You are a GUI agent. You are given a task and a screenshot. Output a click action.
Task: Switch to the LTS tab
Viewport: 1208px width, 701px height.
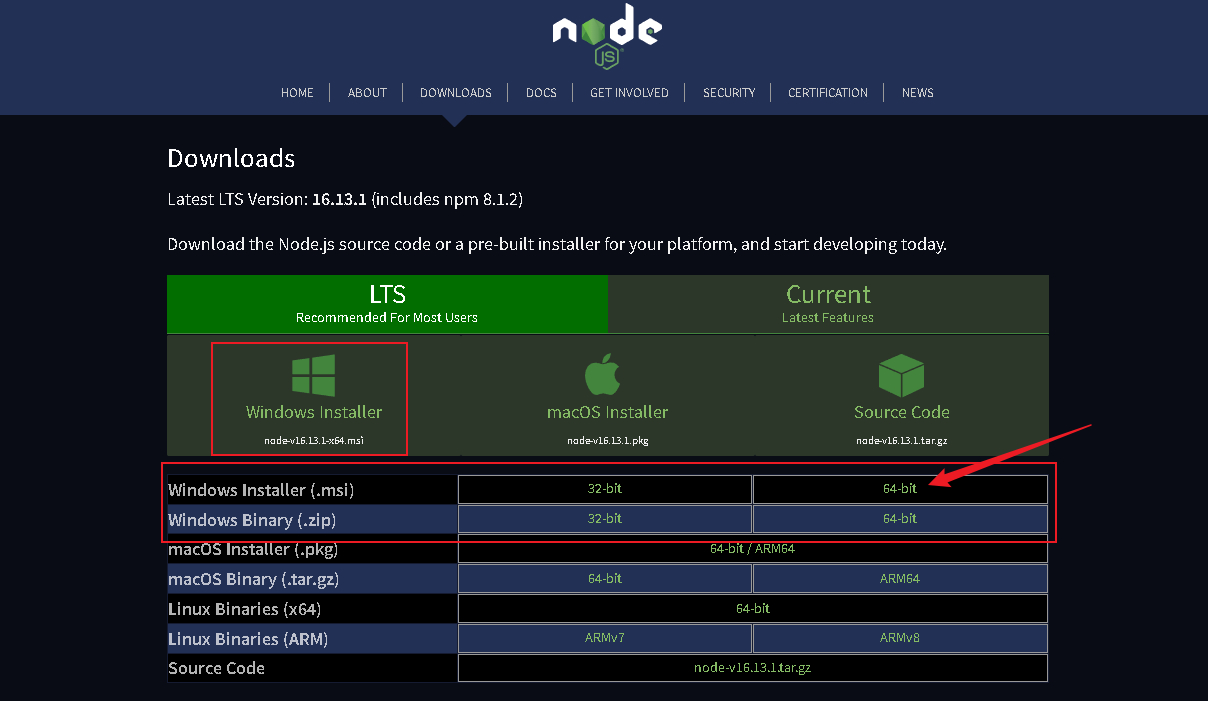pos(387,304)
